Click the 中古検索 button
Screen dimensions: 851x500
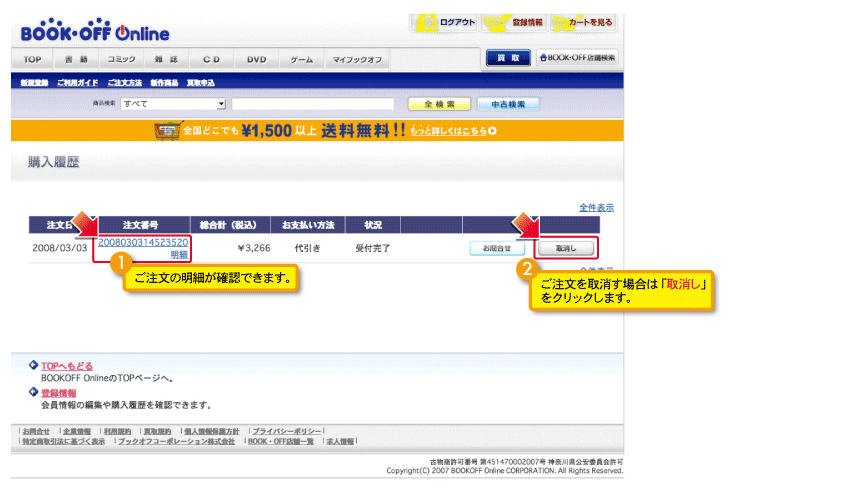point(508,104)
